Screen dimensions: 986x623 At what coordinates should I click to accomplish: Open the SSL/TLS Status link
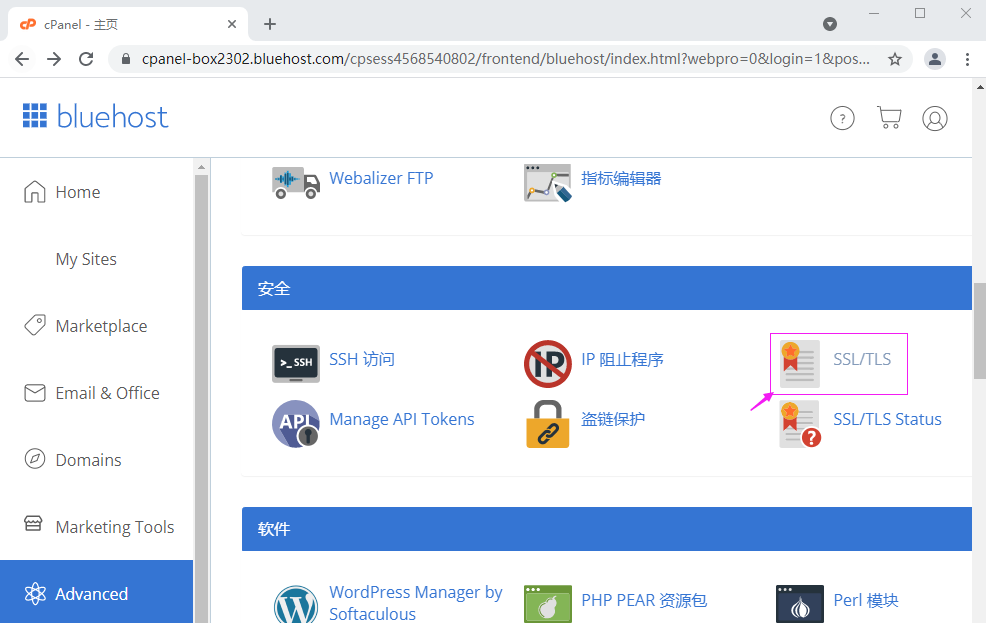pyautogui.click(x=887, y=419)
